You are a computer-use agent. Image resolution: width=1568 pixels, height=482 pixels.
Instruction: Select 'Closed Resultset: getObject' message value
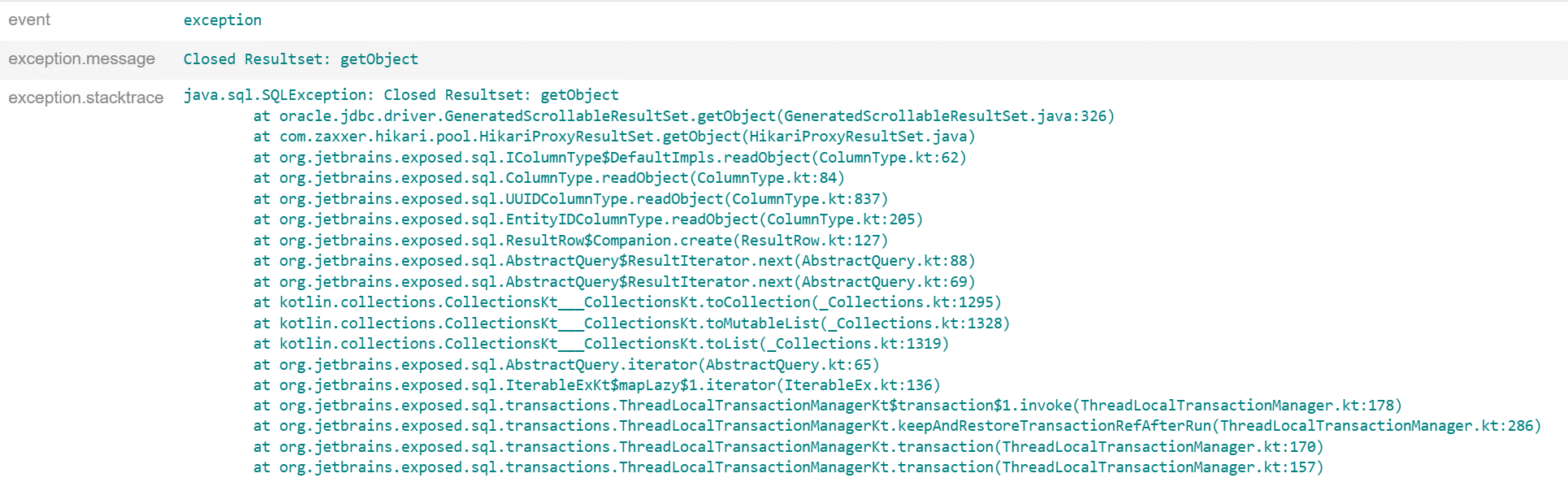click(x=301, y=59)
